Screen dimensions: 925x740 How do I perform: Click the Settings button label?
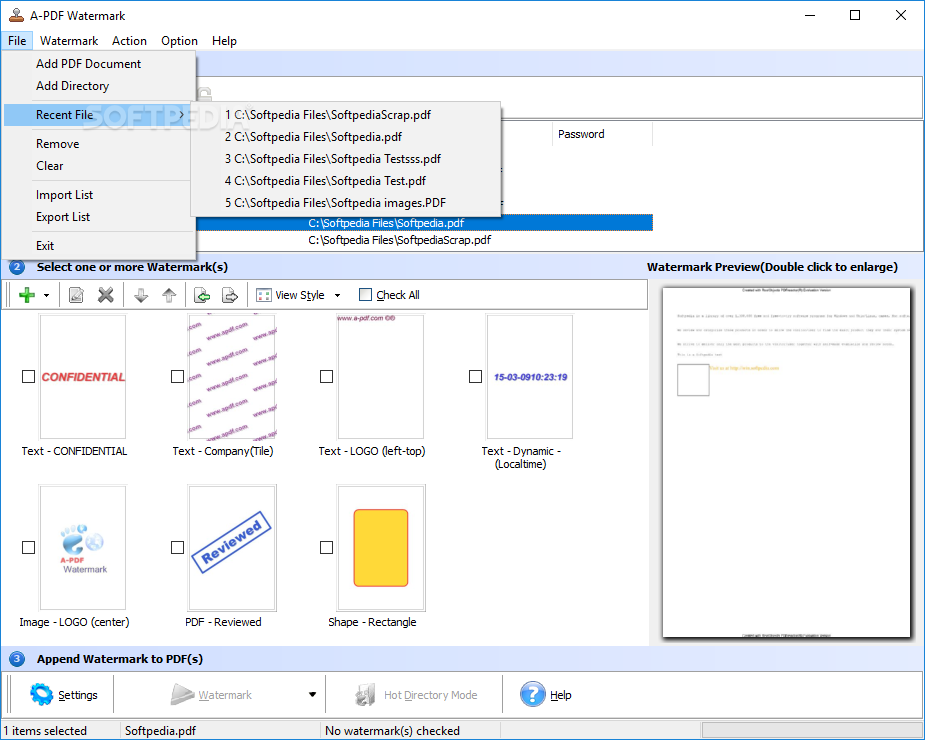pos(78,695)
